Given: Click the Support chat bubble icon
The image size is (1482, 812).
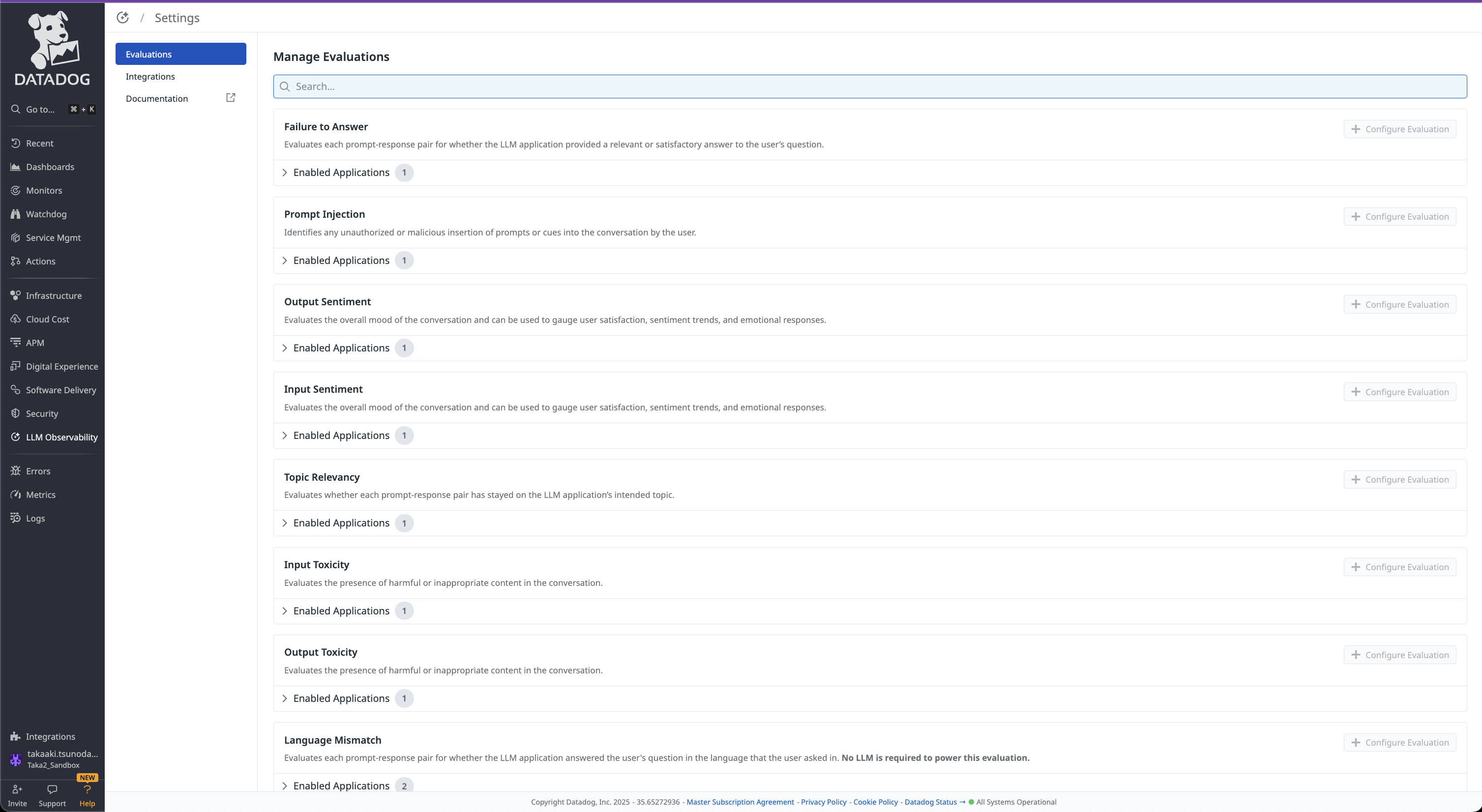Looking at the screenshot, I should [x=52, y=790].
